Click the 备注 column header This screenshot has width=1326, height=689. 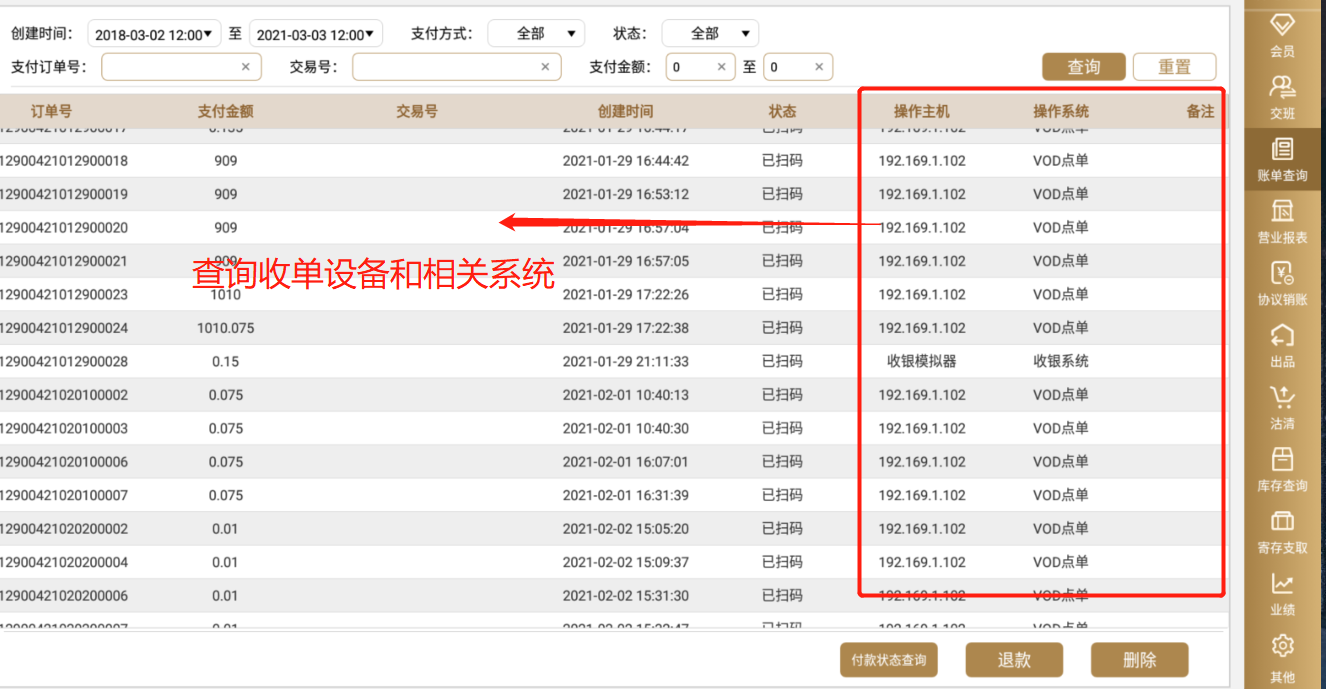1200,111
